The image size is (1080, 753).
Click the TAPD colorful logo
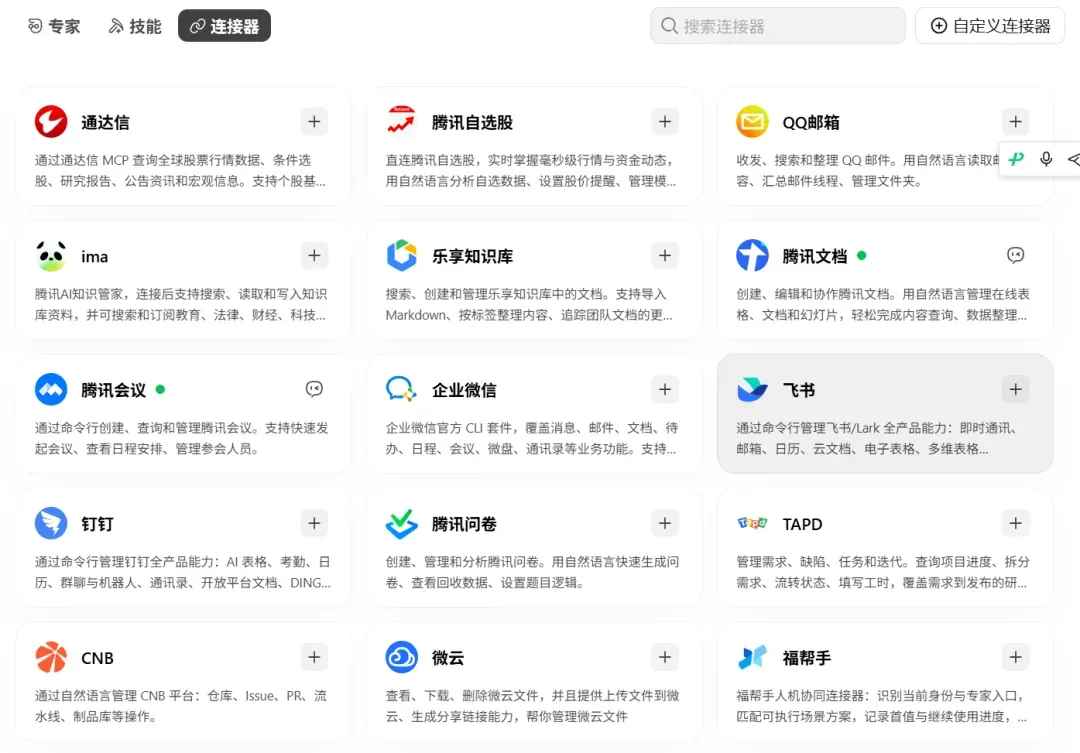click(x=752, y=523)
